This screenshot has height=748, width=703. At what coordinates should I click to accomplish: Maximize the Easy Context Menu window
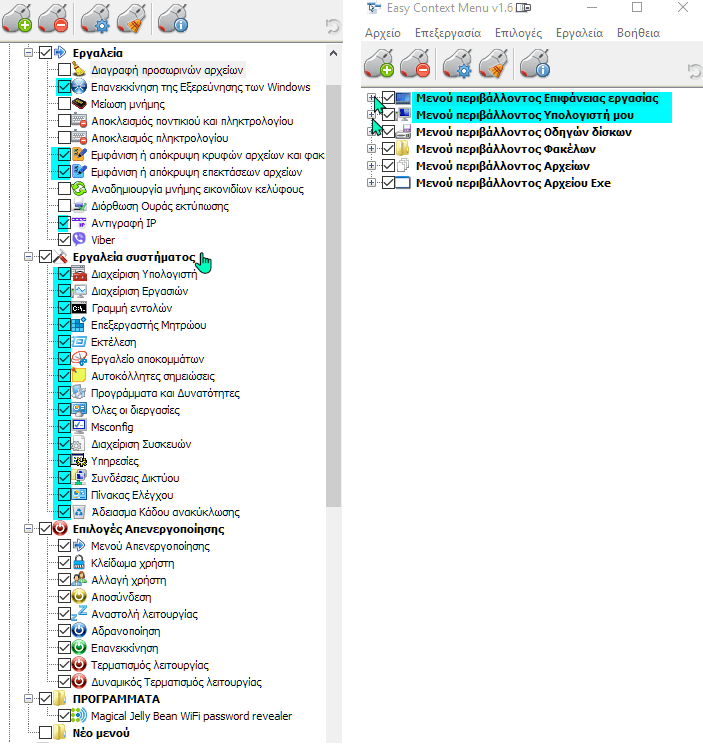pyautogui.click(x=637, y=7)
